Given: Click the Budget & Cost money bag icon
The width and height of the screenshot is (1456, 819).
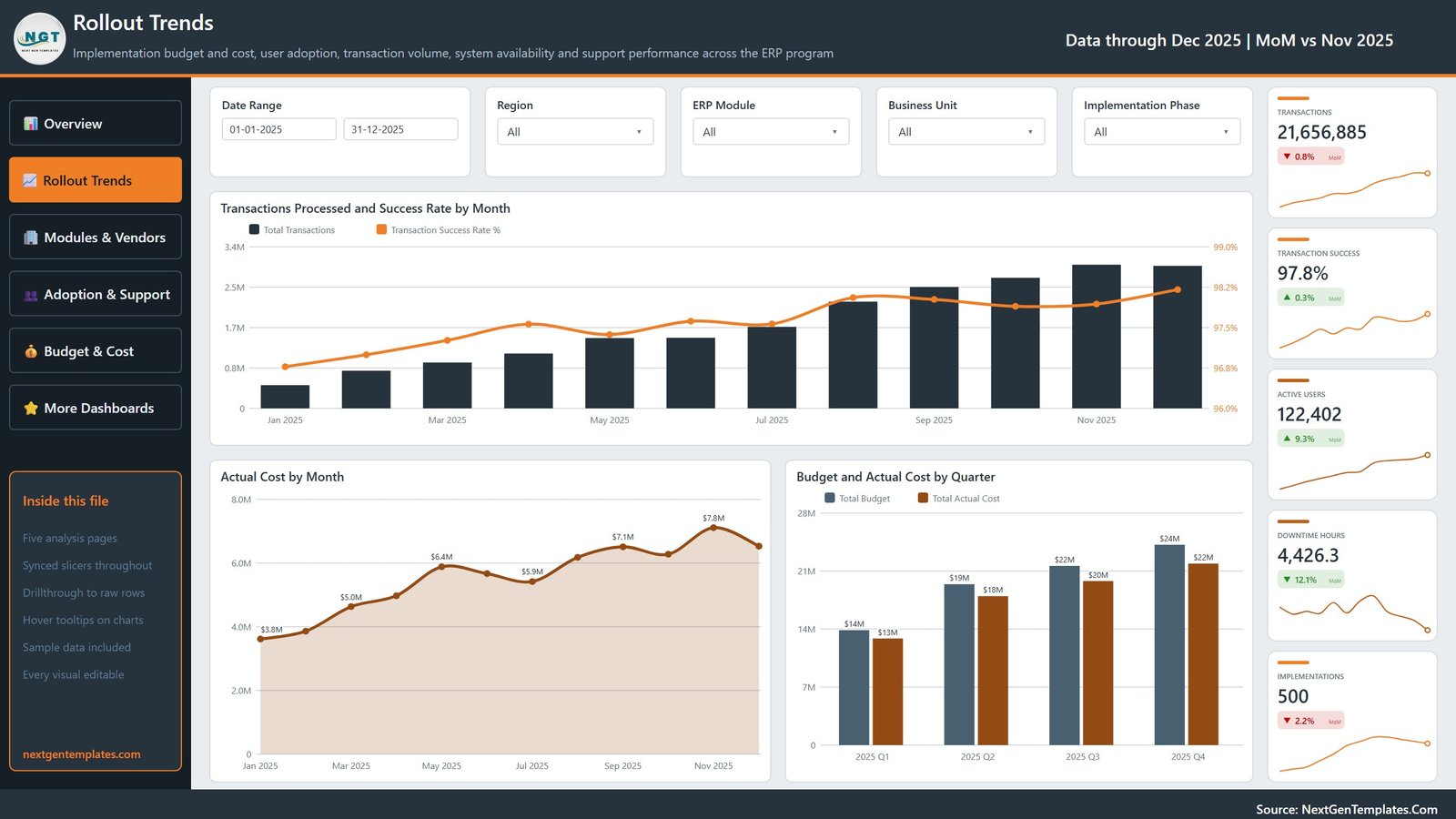Looking at the screenshot, I should point(31,351).
